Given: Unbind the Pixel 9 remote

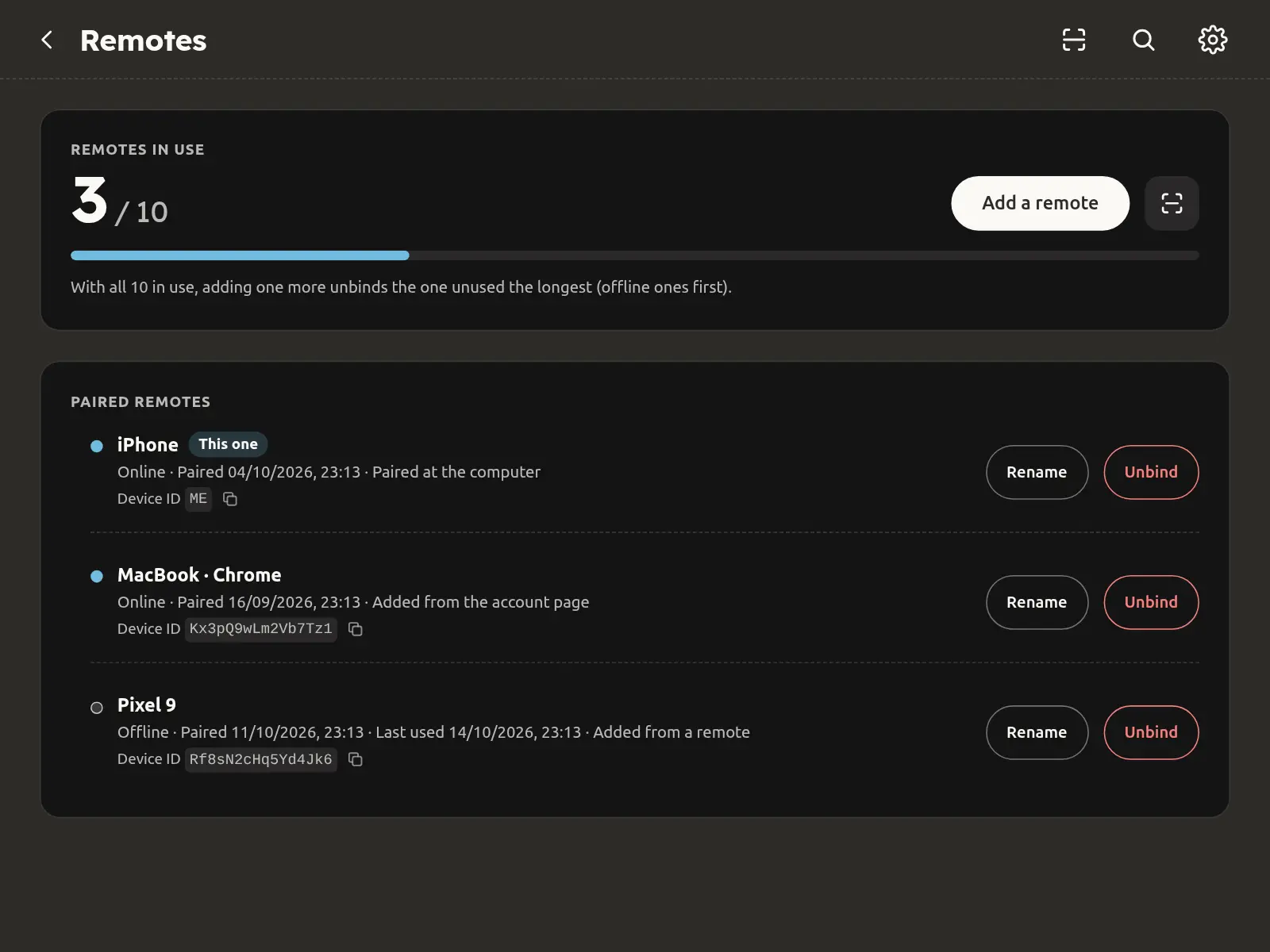Looking at the screenshot, I should (1151, 732).
